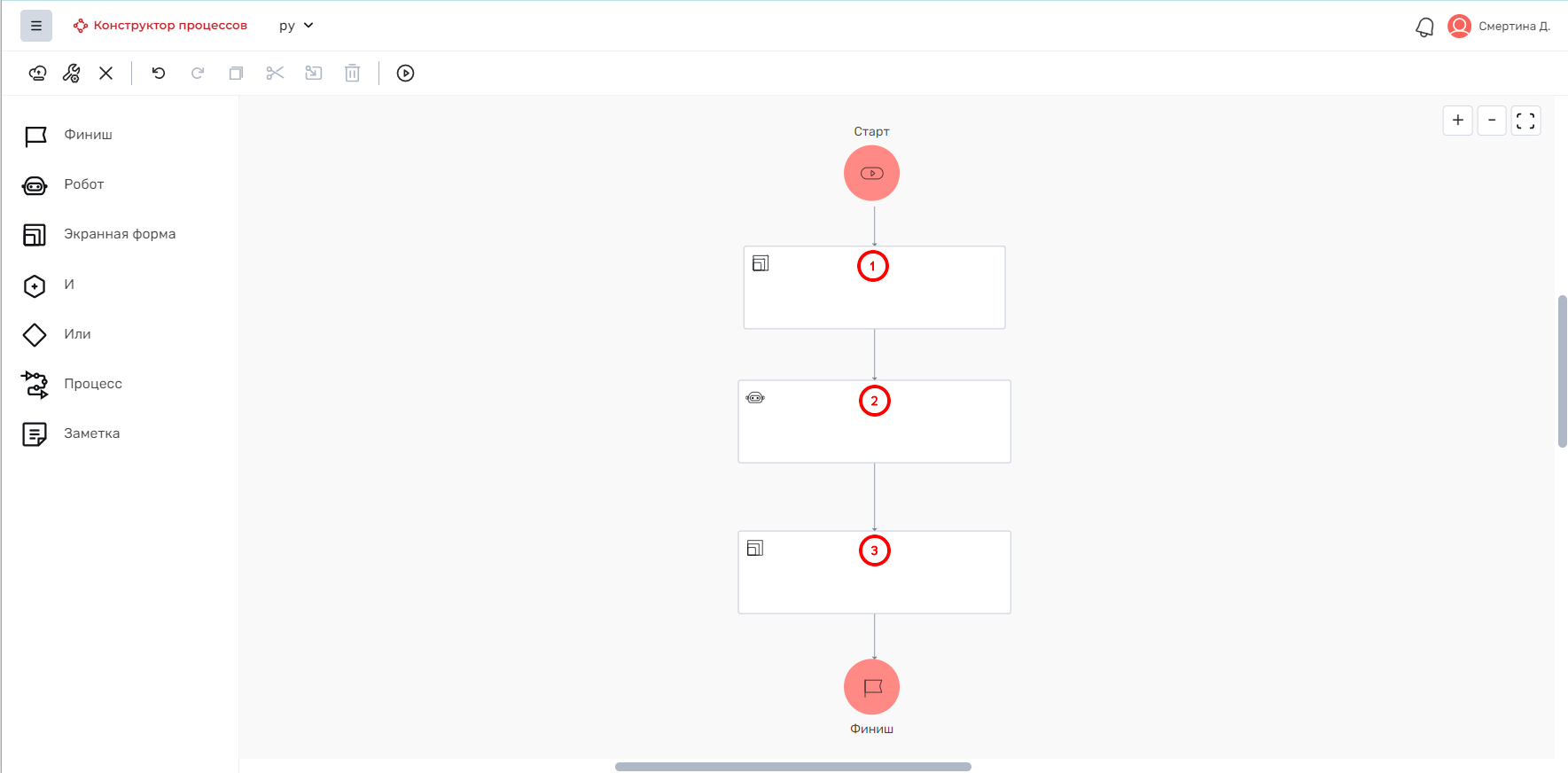Click the X close icon in toolbar

pos(106,74)
